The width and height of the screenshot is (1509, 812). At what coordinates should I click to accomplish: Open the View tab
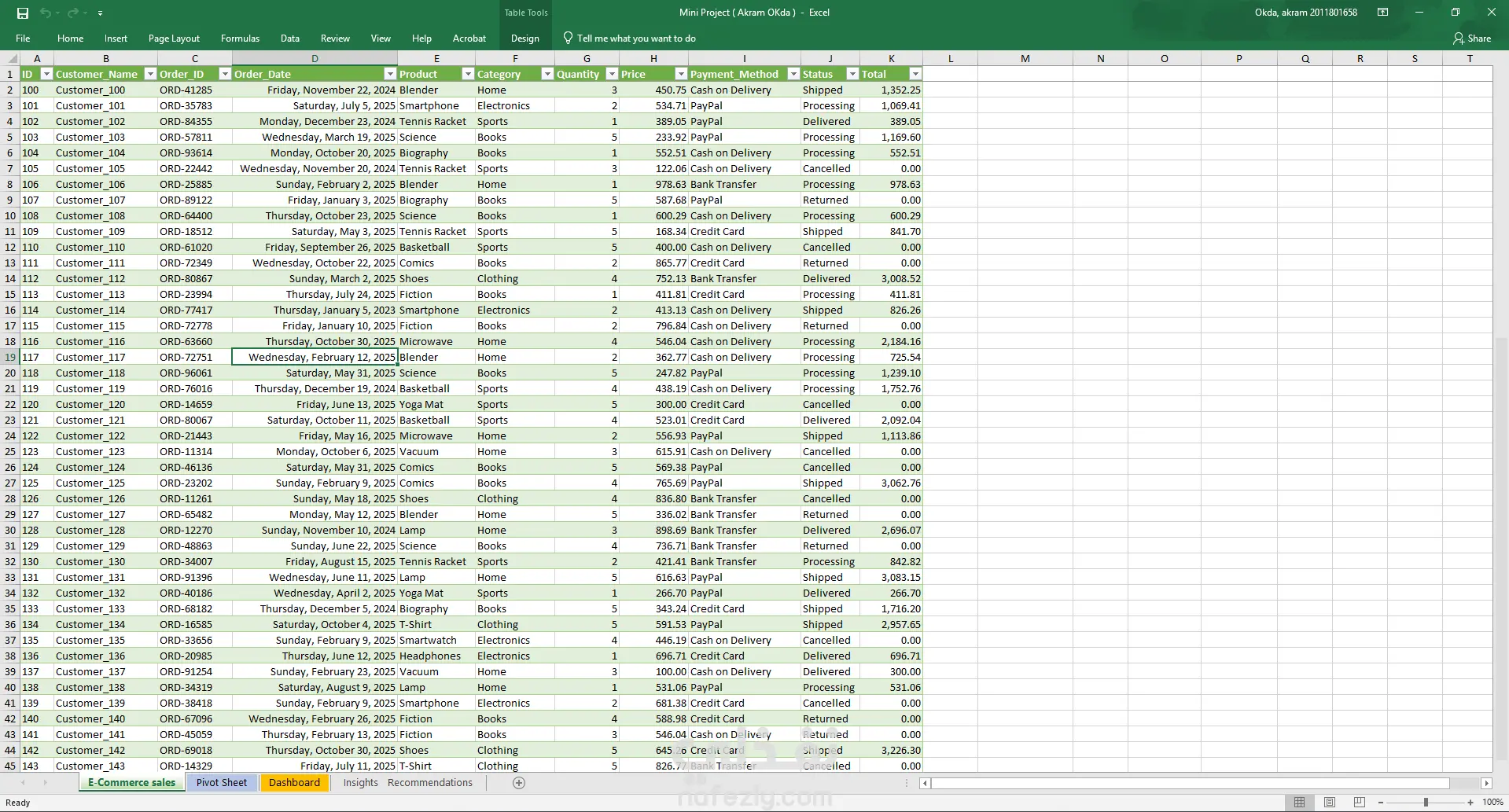tap(381, 38)
